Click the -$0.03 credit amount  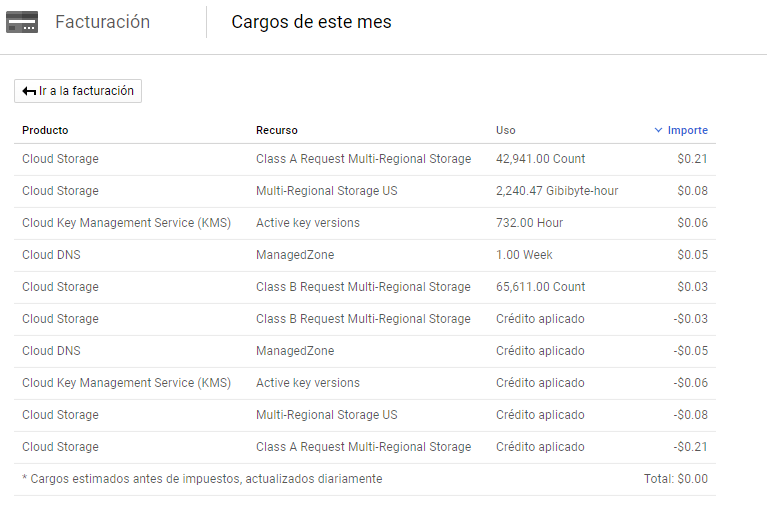tap(690, 319)
